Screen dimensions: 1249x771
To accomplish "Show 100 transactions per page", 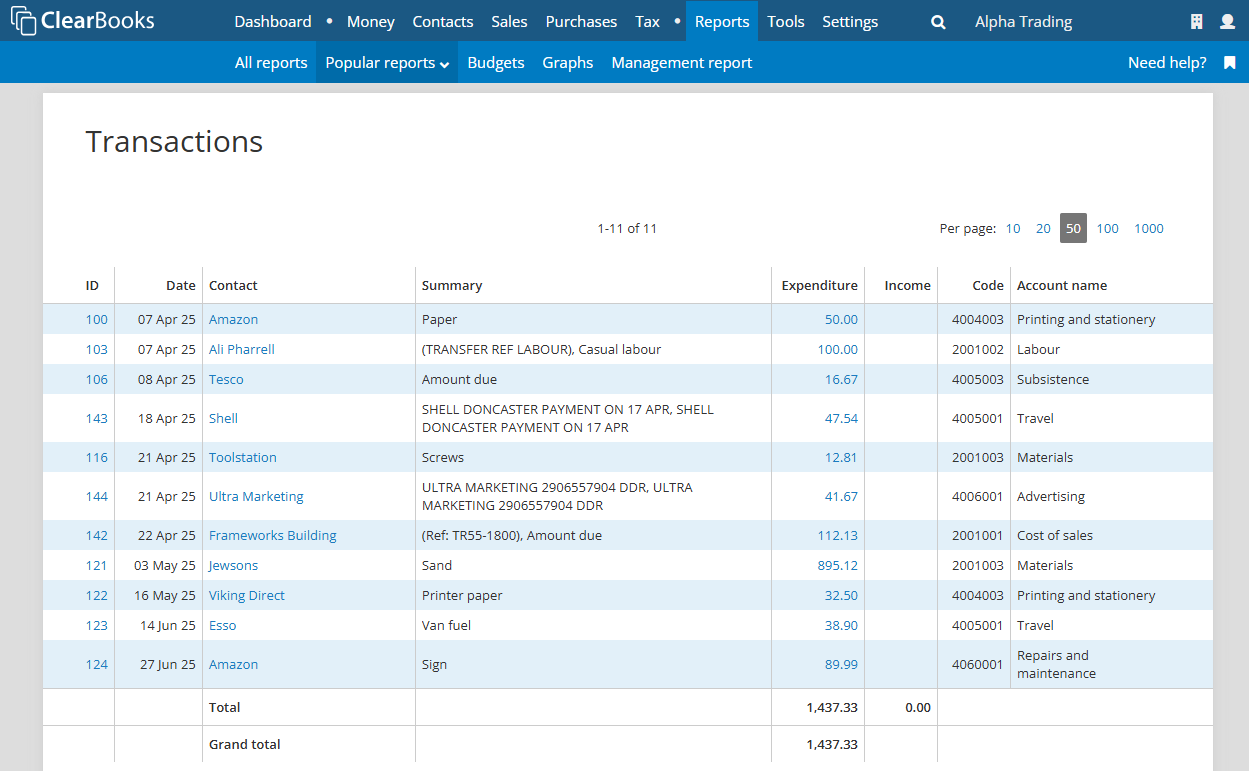I will tap(1107, 229).
